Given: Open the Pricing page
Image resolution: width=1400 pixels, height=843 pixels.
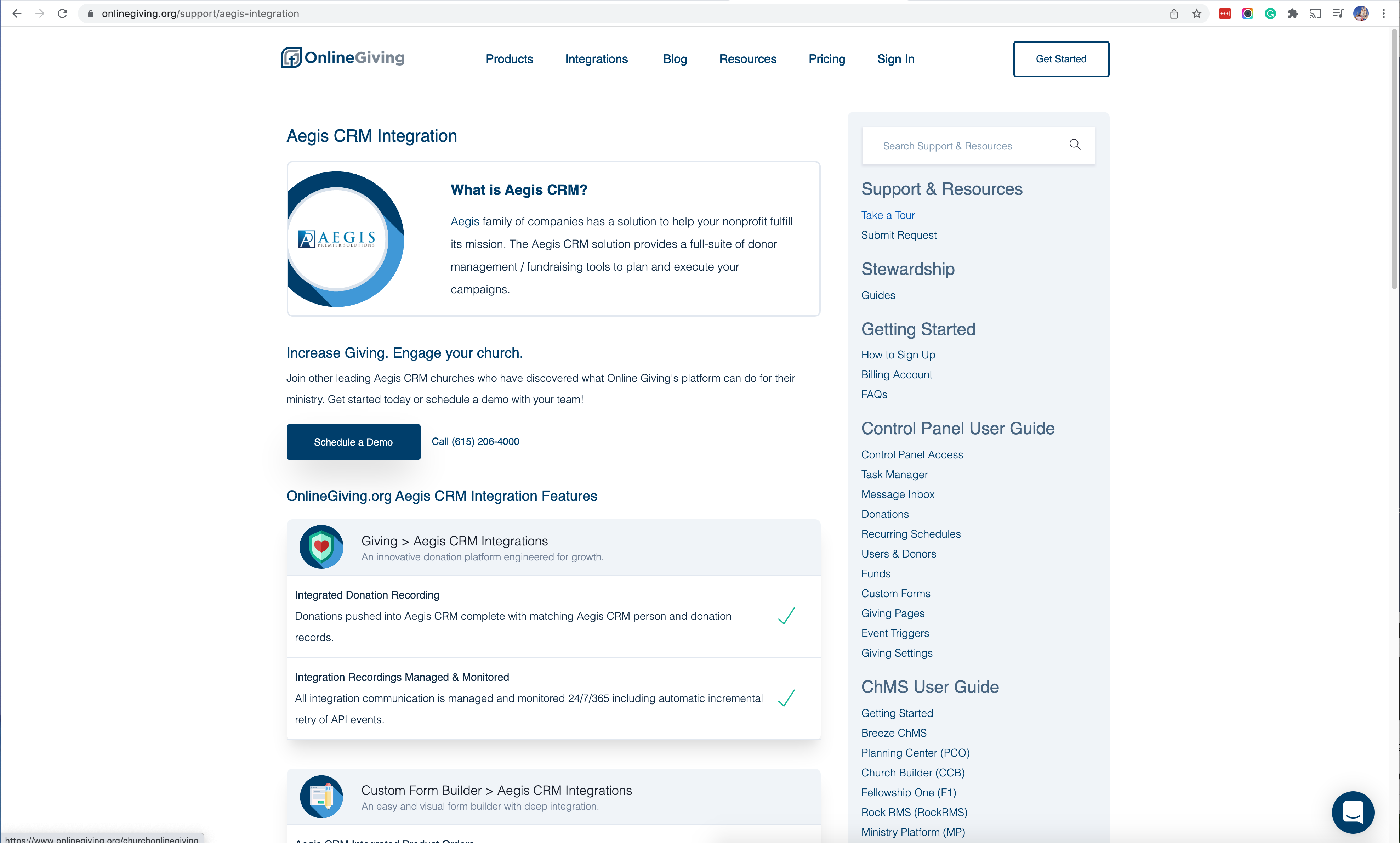Looking at the screenshot, I should (827, 59).
